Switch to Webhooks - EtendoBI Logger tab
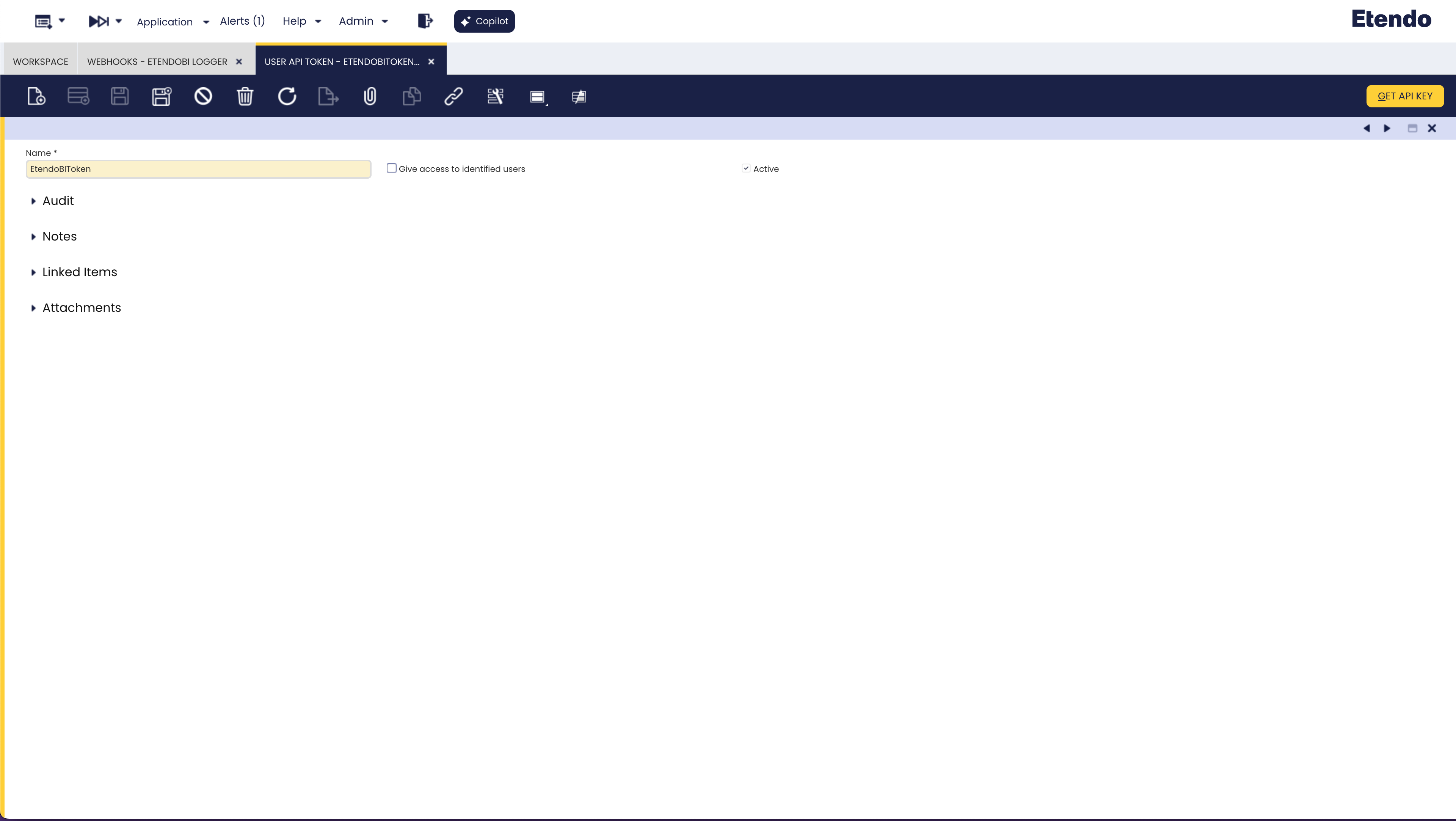The width and height of the screenshot is (1456, 821). point(157,61)
